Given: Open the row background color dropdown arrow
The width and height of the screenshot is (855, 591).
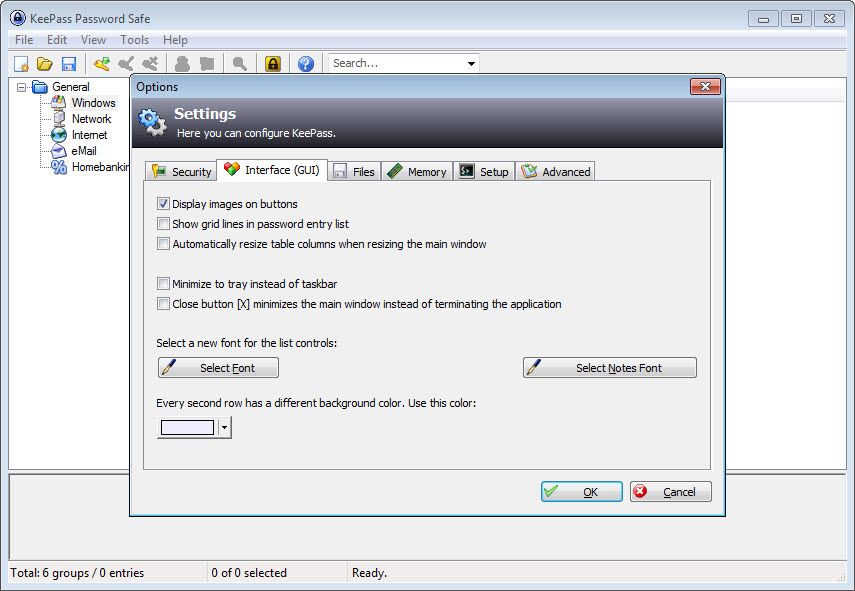Looking at the screenshot, I should pos(225,427).
